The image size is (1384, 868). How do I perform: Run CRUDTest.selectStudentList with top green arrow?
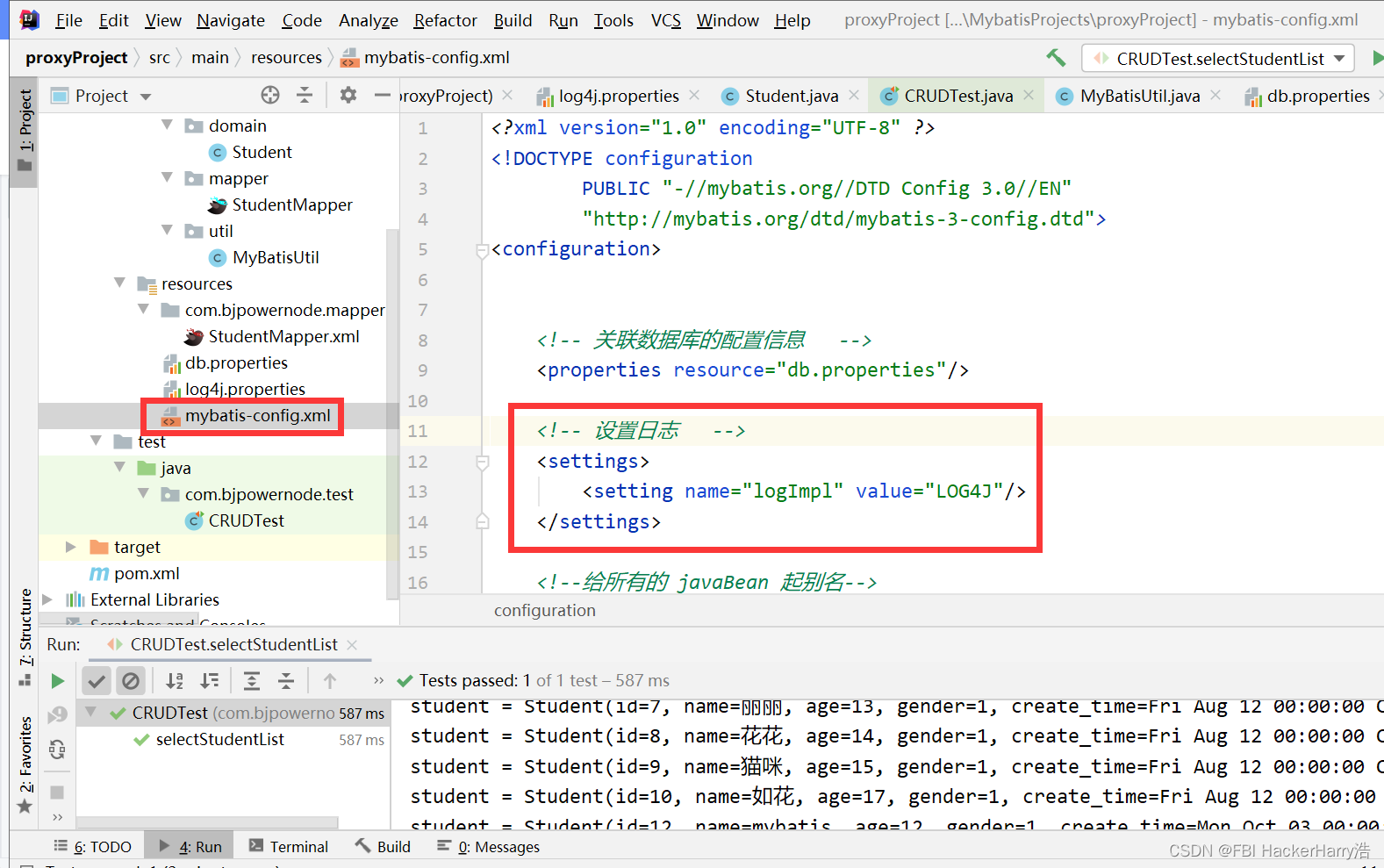pyautogui.click(x=1377, y=58)
